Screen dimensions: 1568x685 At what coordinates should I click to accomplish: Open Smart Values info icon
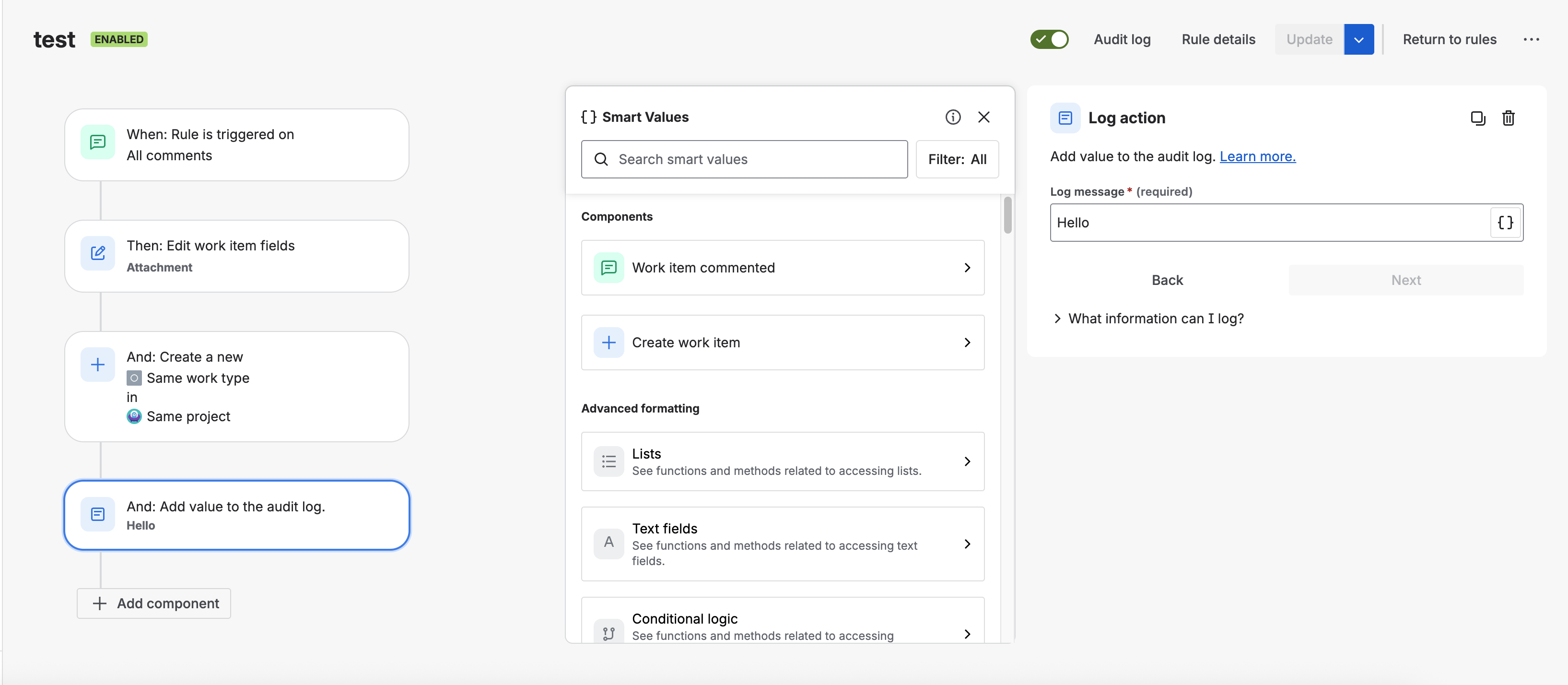[x=953, y=117]
